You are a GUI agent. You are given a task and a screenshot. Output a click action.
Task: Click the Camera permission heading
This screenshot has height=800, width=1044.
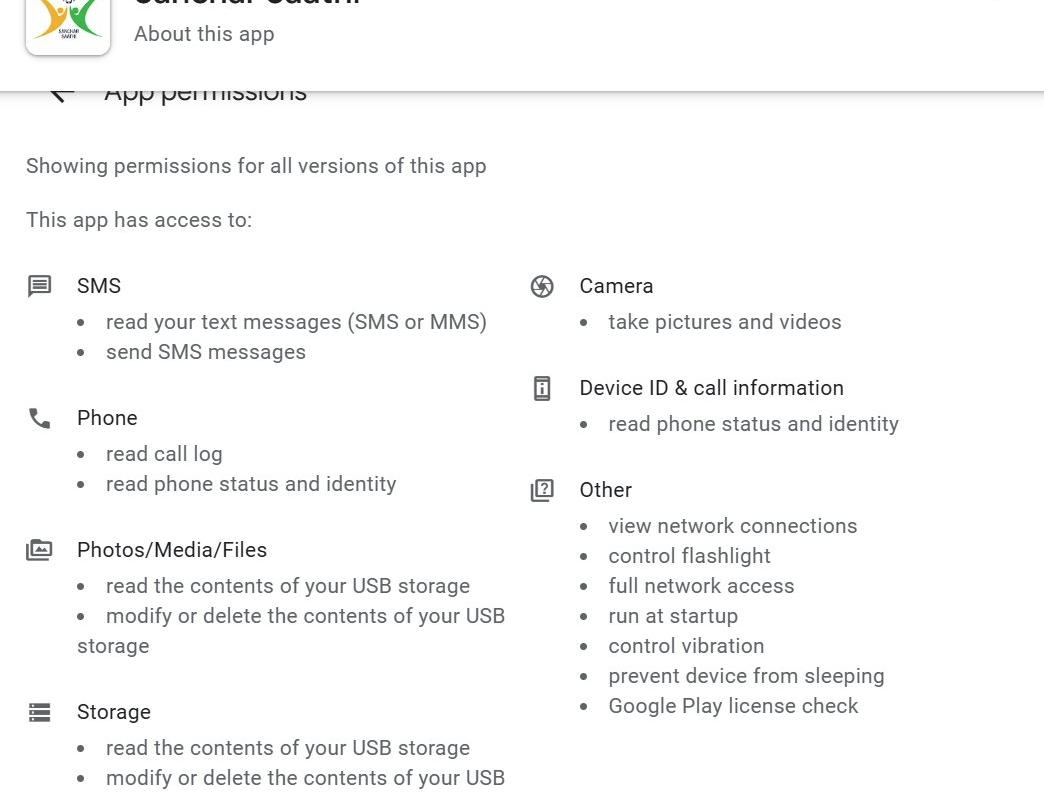click(x=616, y=286)
